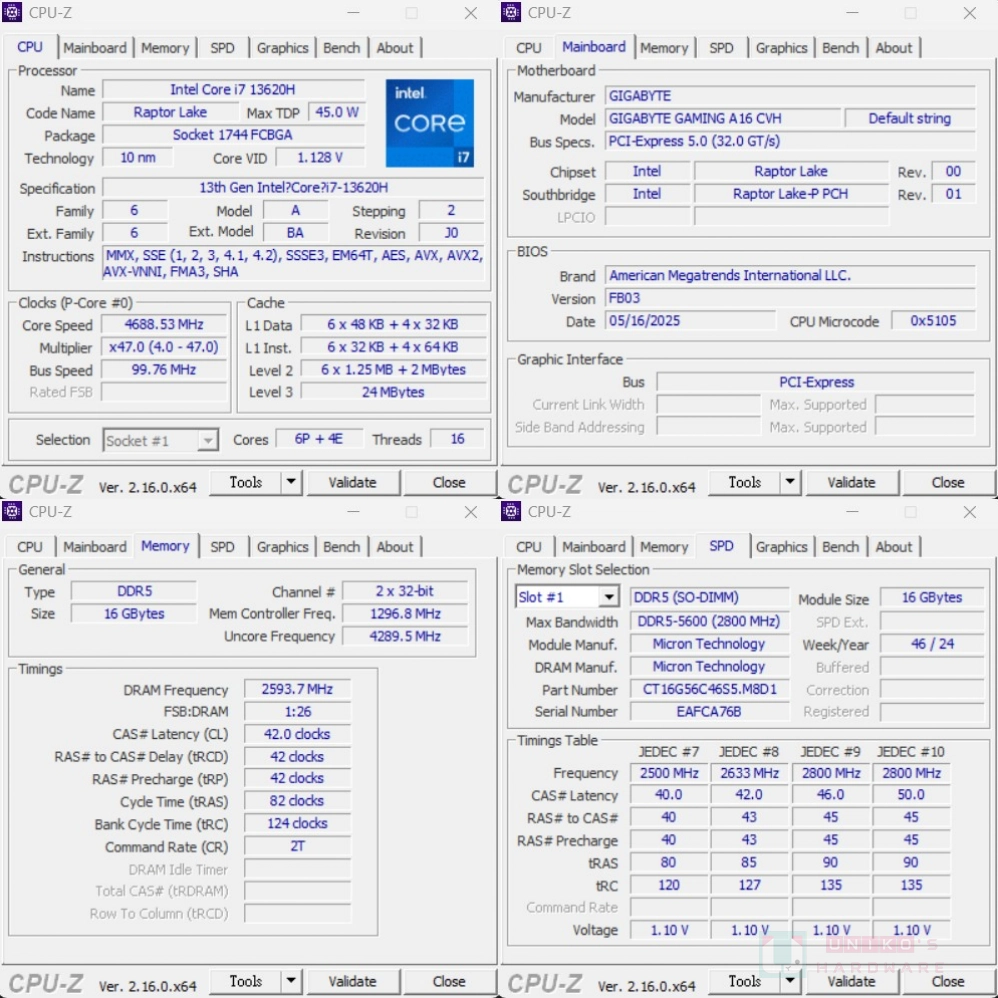Click the Week/Year value '46 / 24'
Viewport: 998px width, 998px height.
(932, 644)
